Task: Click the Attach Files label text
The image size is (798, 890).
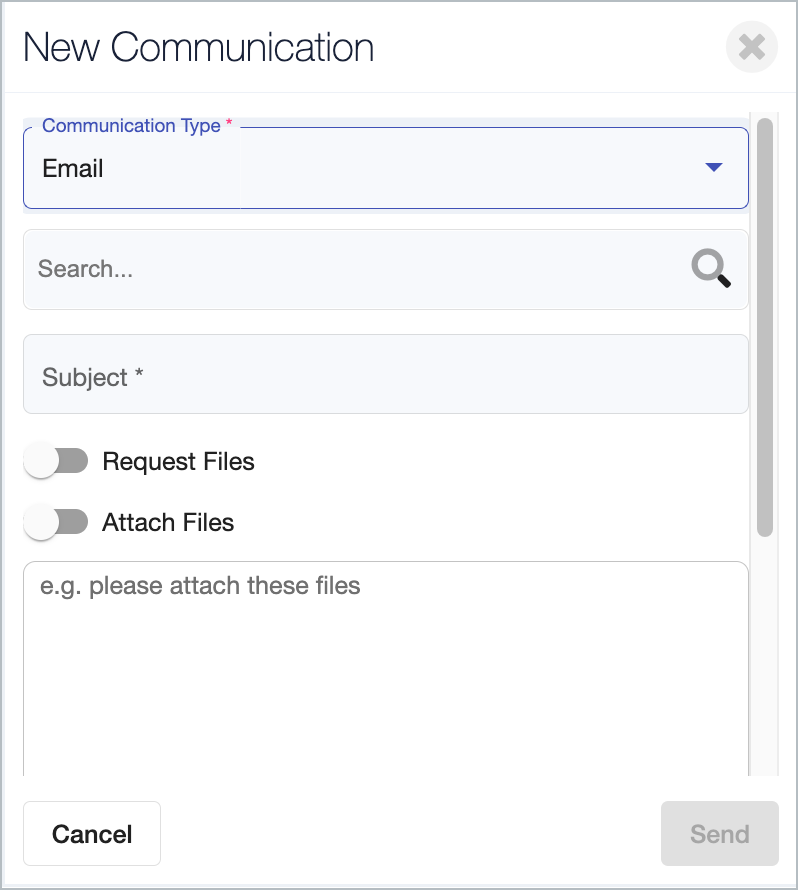Action: click(168, 522)
